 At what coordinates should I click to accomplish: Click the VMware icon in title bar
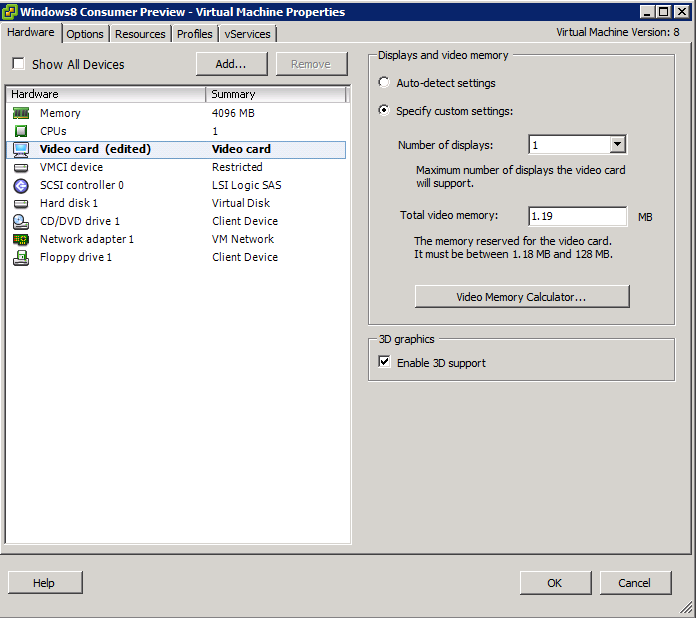click(x=10, y=12)
